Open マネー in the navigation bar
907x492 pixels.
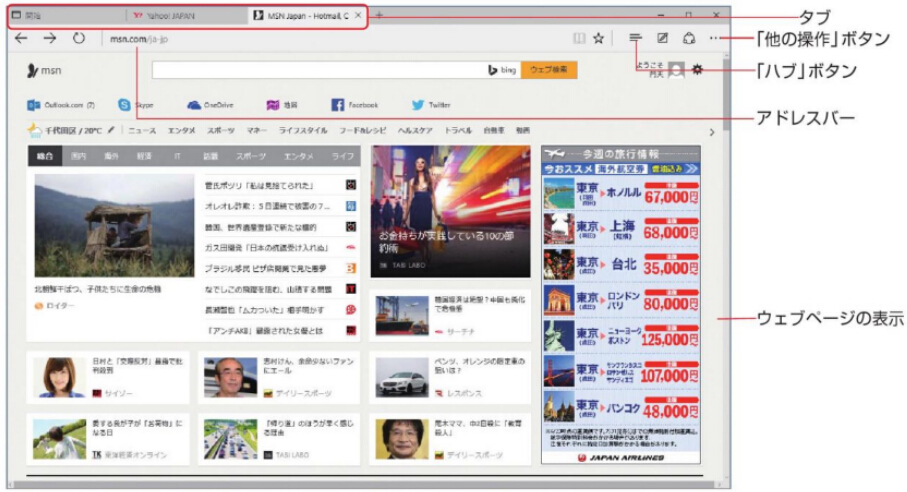pos(257,131)
